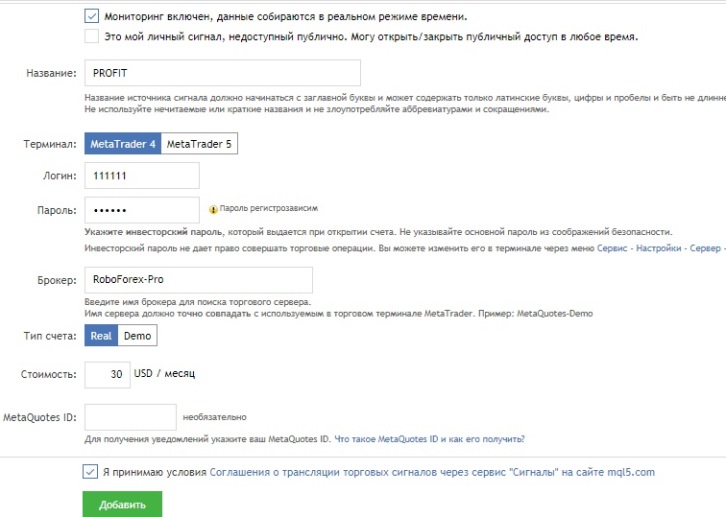The width and height of the screenshot is (726, 517).
Task: Select the MetaTrader 4 terminal option
Action: pyautogui.click(x=122, y=144)
